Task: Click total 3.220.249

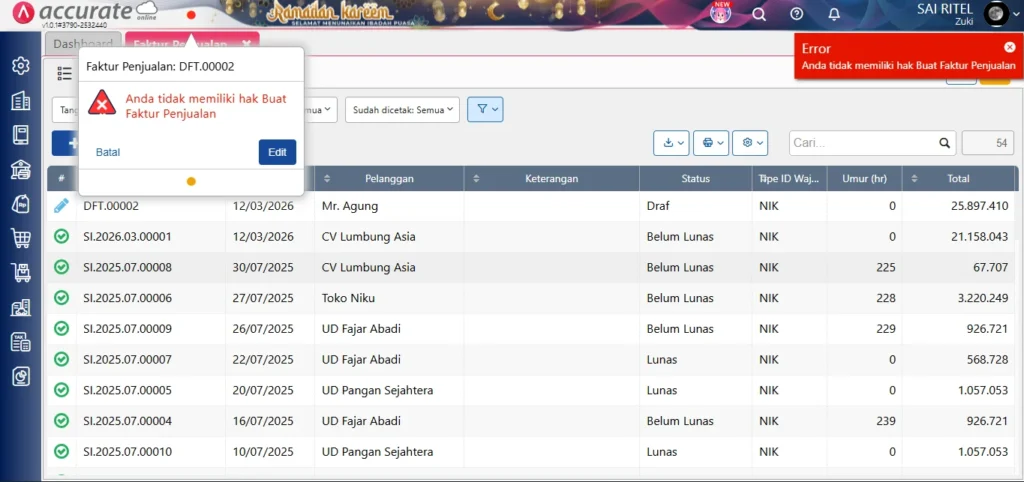Action: (983, 298)
